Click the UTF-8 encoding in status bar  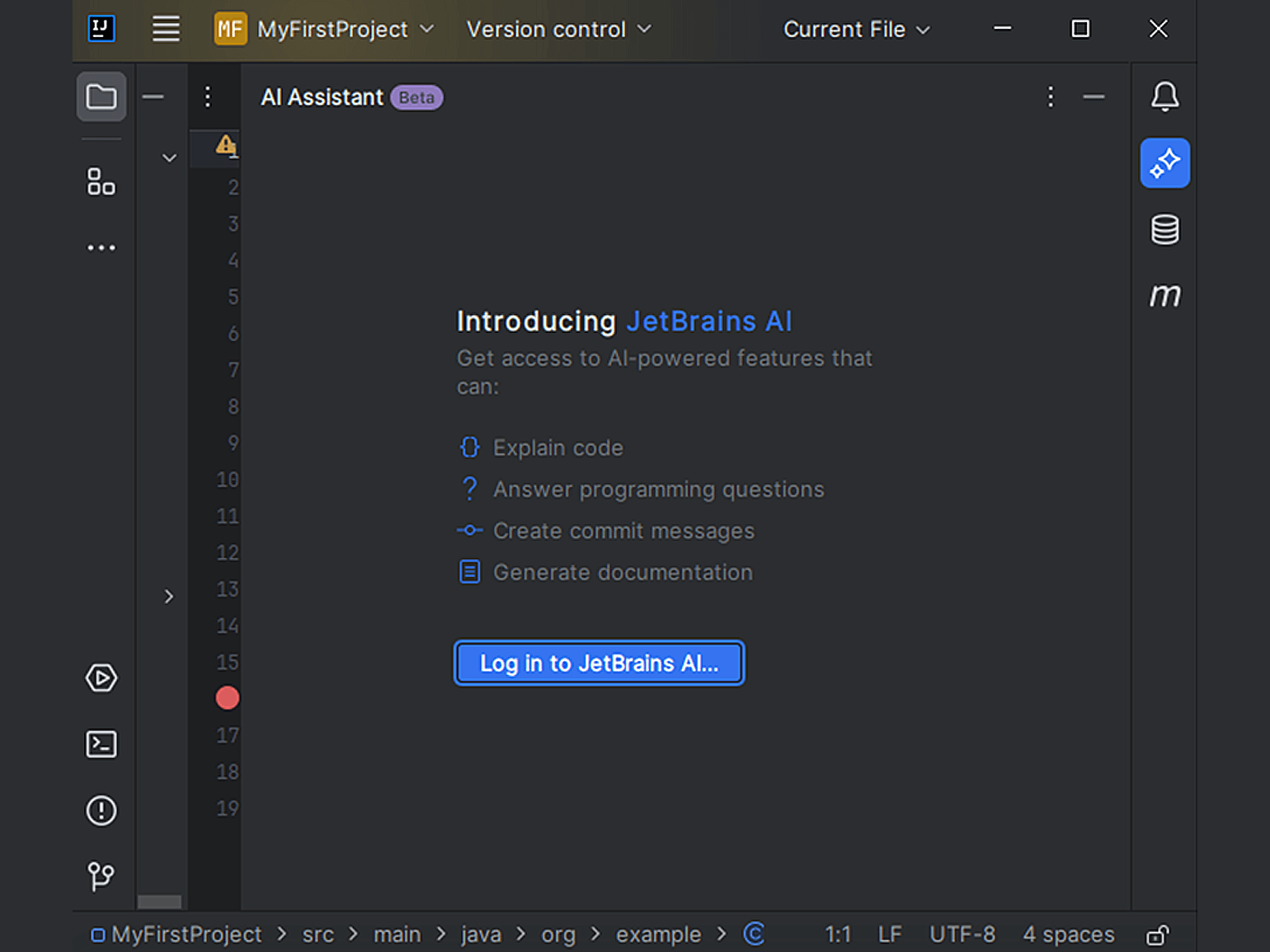click(x=962, y=935)
